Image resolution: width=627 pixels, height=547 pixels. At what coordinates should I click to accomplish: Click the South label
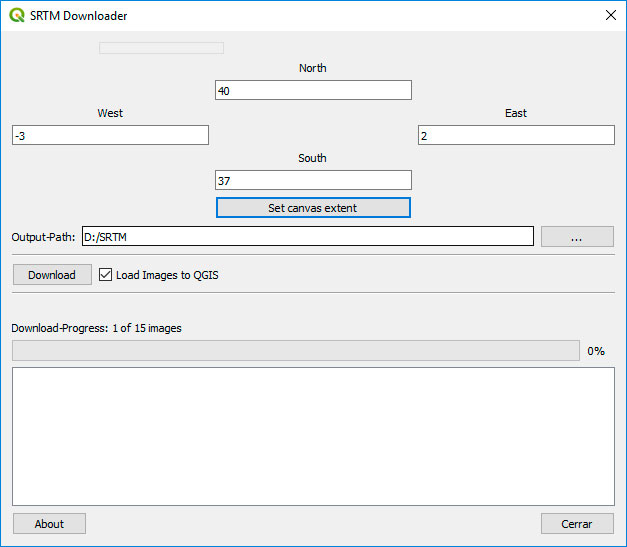click(312, 158)
